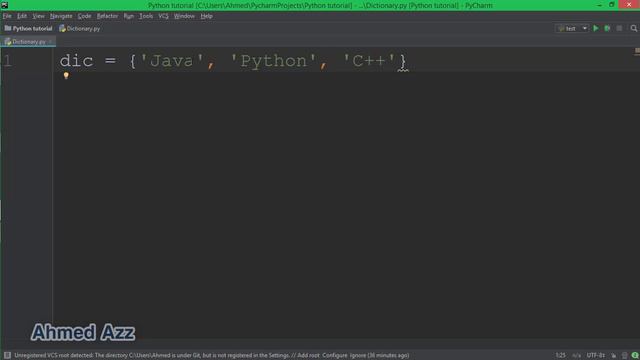
Task: Open the File menu
Action: [x=7, y=16]
